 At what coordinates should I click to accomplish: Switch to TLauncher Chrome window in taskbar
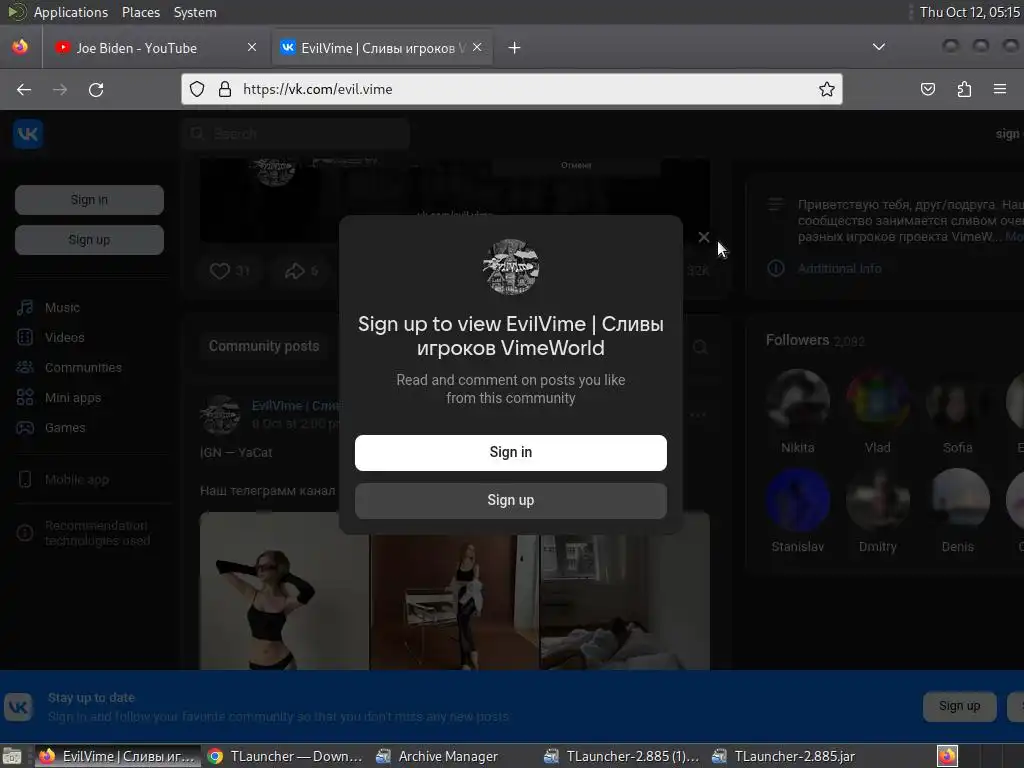coord(285,756)
